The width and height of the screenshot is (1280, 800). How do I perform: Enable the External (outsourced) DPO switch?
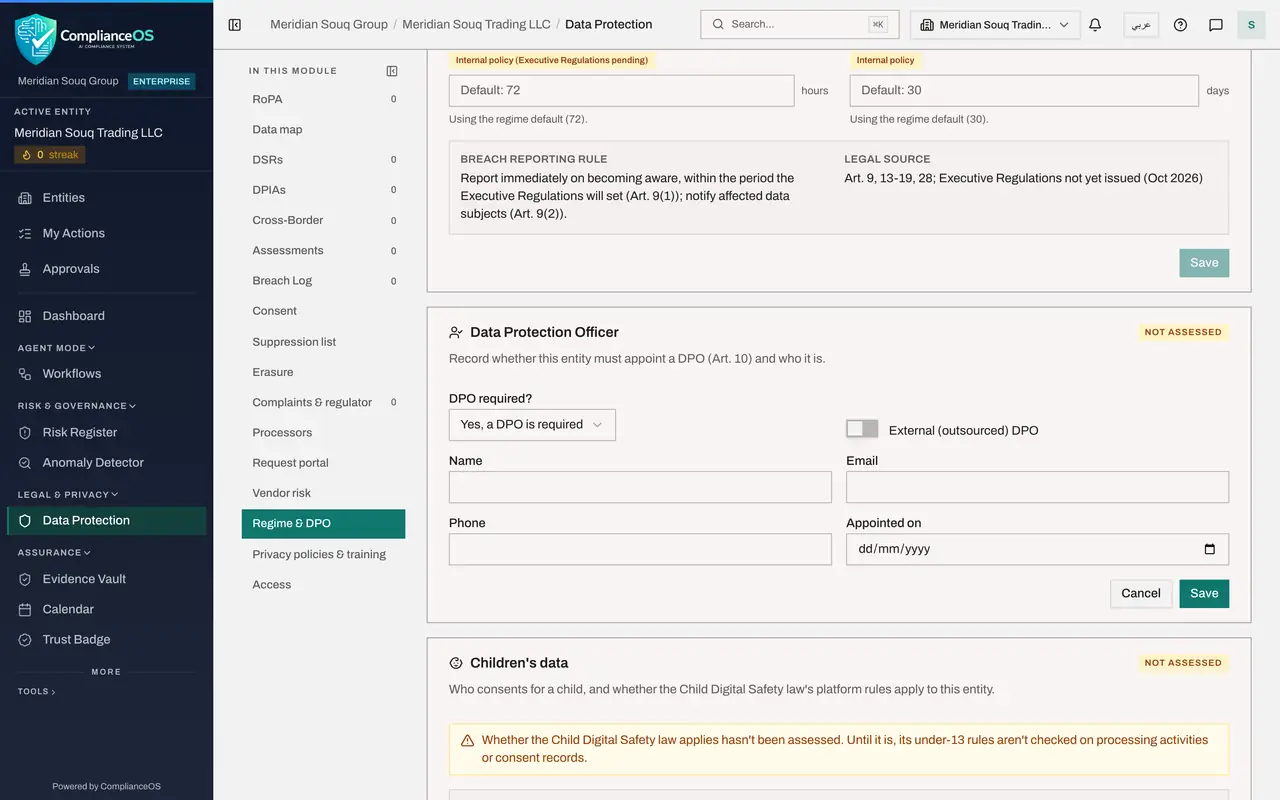click(x=862, y=429)
